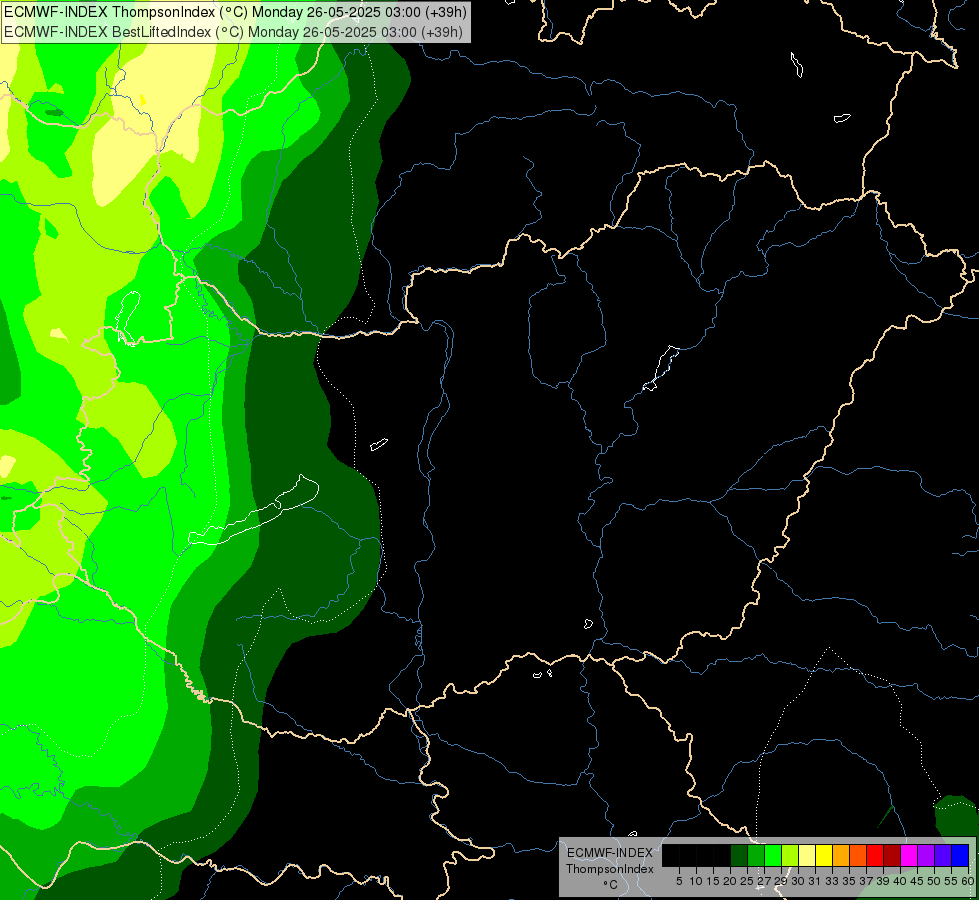Click legend tick value 30
Screen dimensions: 979x900
click(798, 881)
